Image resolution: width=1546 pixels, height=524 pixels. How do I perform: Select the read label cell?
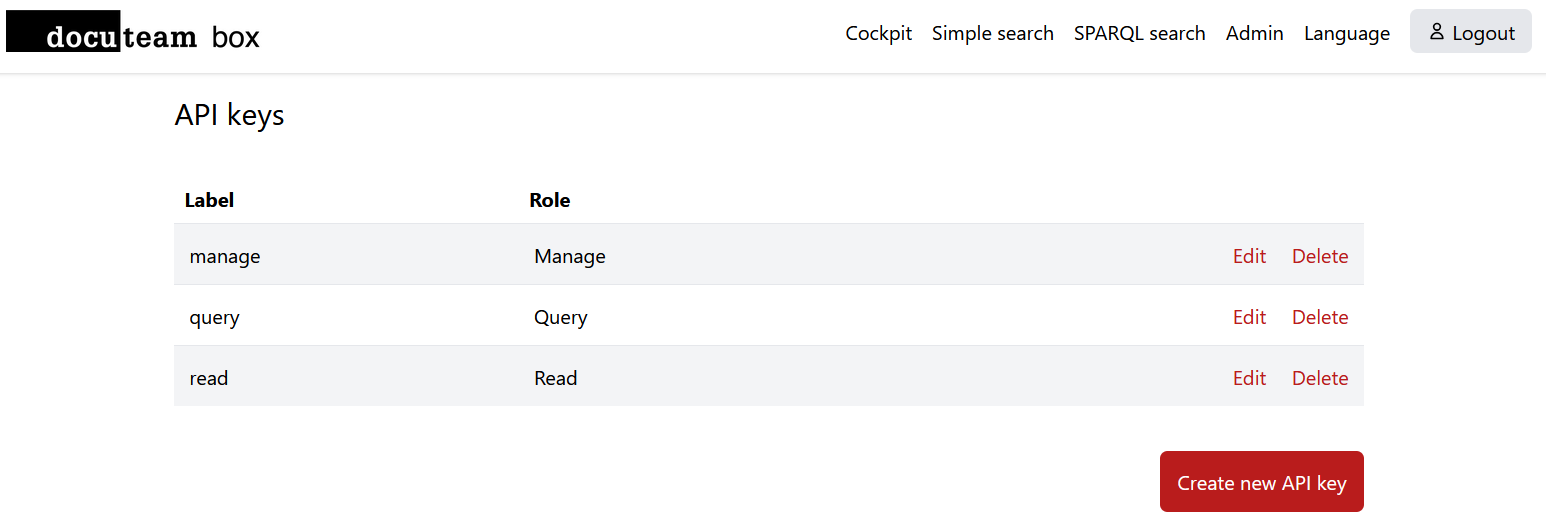coord(209,378)
